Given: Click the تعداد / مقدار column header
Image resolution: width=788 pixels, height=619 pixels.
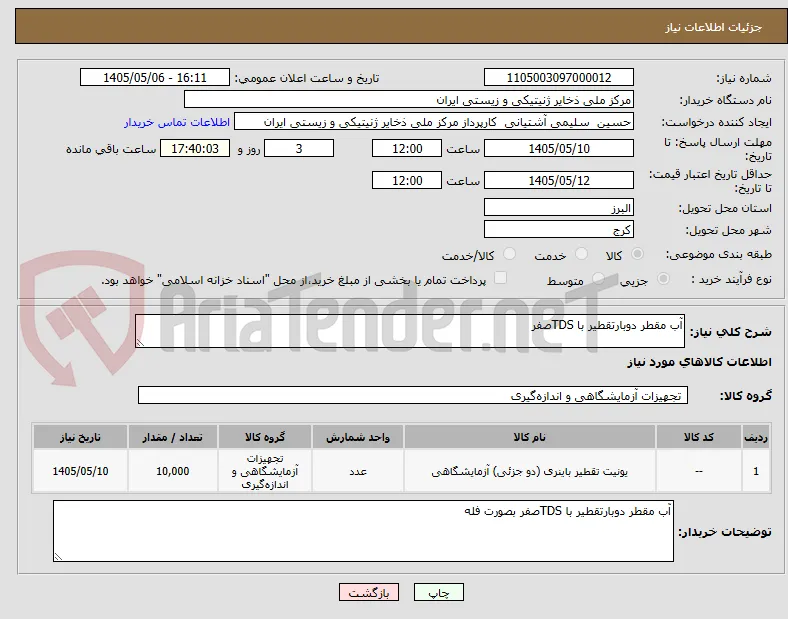Looking at the screenshot, I should point(172,437).
